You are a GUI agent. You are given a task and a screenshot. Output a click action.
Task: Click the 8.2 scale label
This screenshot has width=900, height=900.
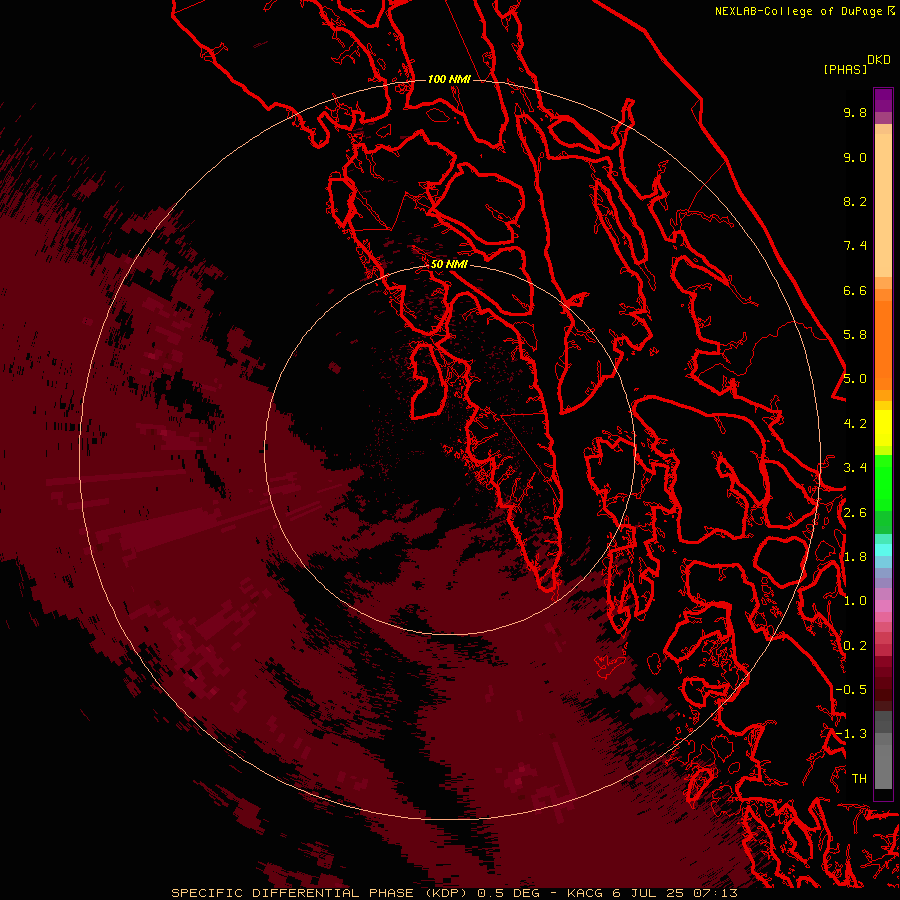coord(855,201)
